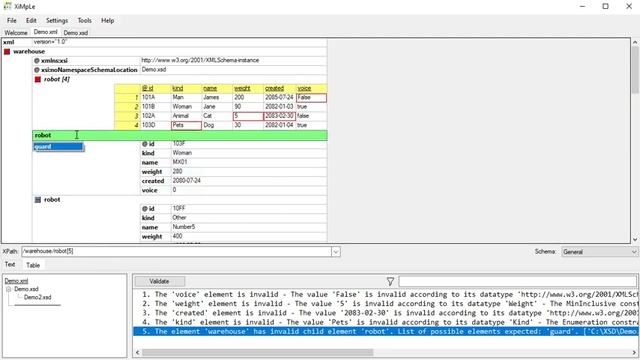Sort by the voice column header

[x=311, y=88]
